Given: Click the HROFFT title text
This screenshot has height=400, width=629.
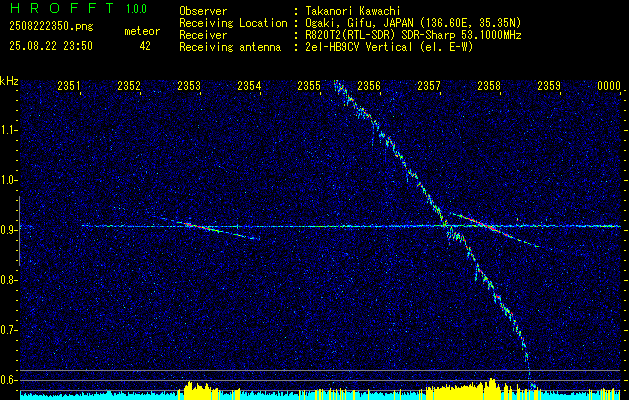Looking at the screenshot, I should [62, 8].
